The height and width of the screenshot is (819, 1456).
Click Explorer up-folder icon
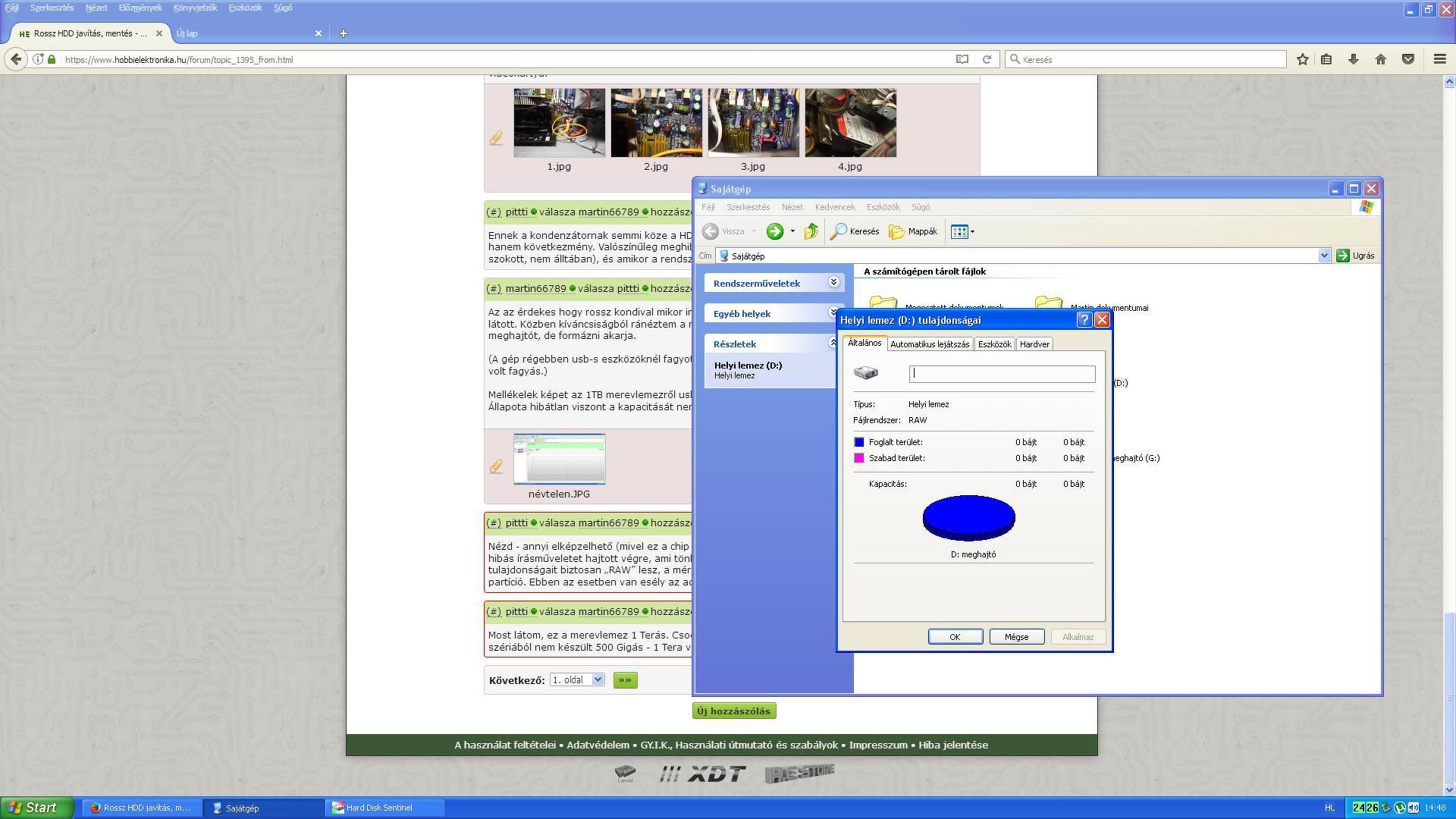coord(811,231)
